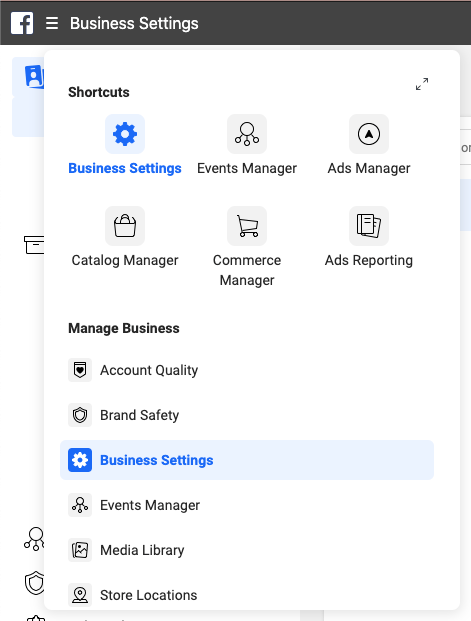This screenshot has height=621, width=471.
Task: Open Media Library menu item
Action: pos(247,550)
